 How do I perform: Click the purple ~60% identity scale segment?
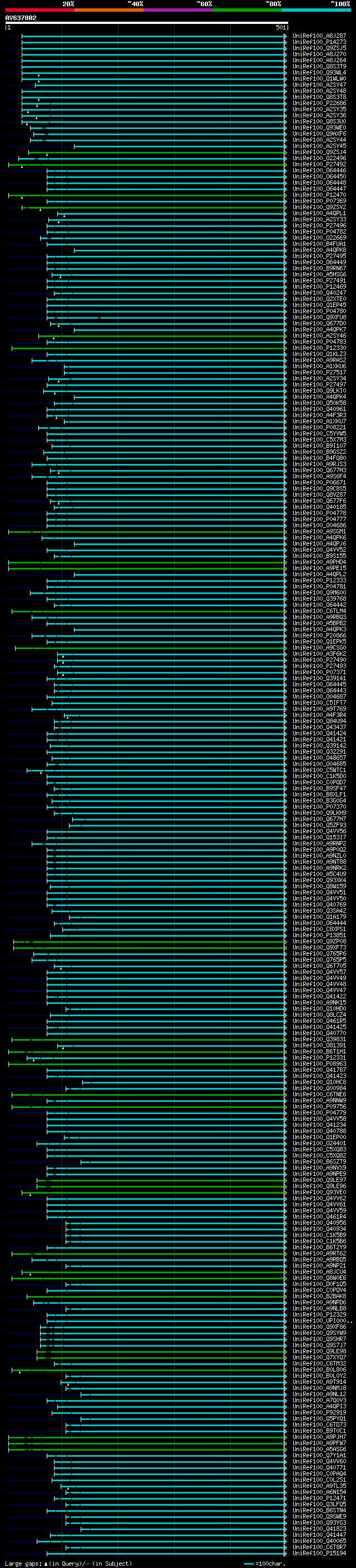click(x=179, y=10)
